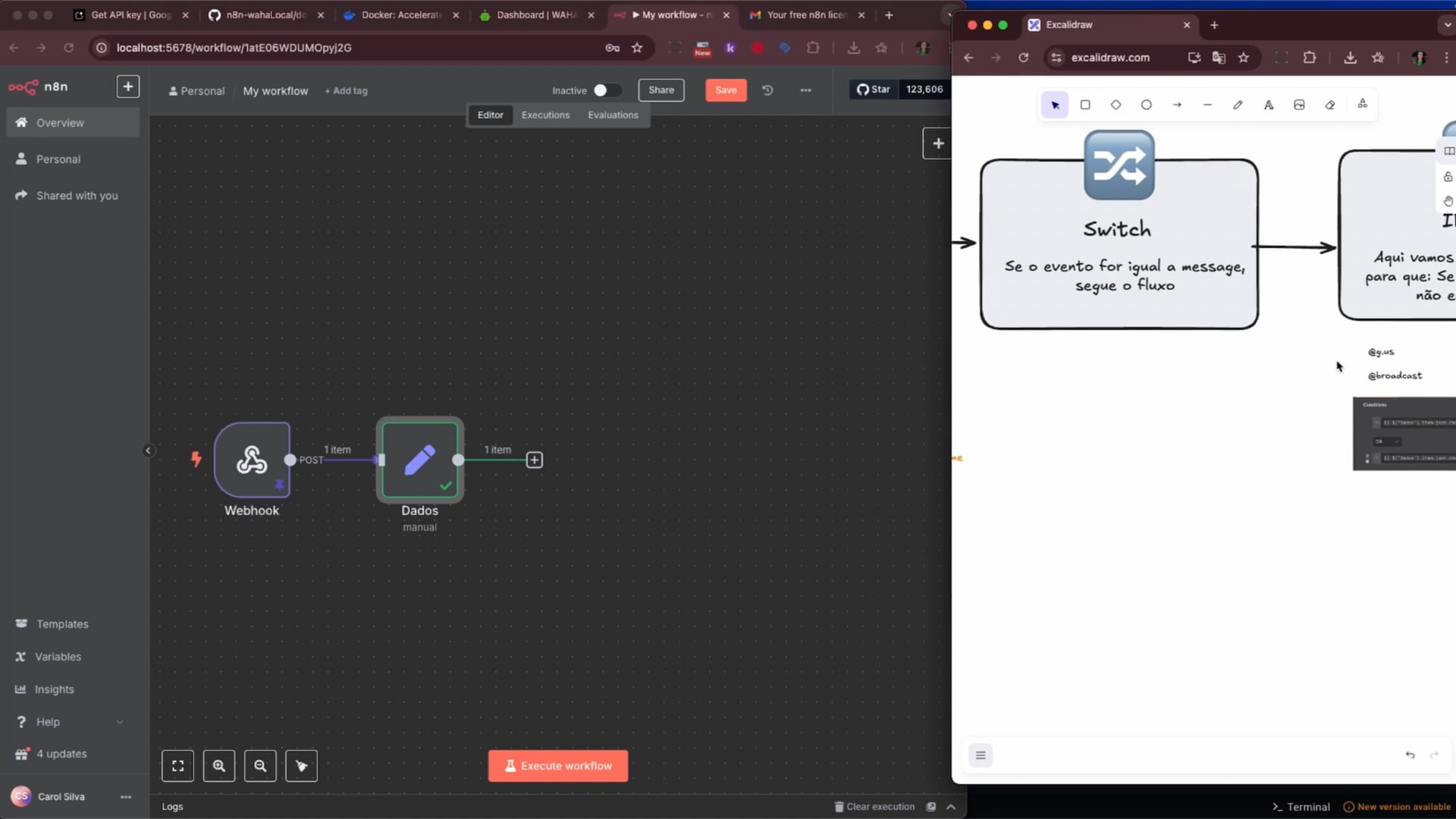The height and width of the screenshot is (819, 1456).
Task: Select the Excalidraw rectangle tool
Action: click(x=1085, y=105)
